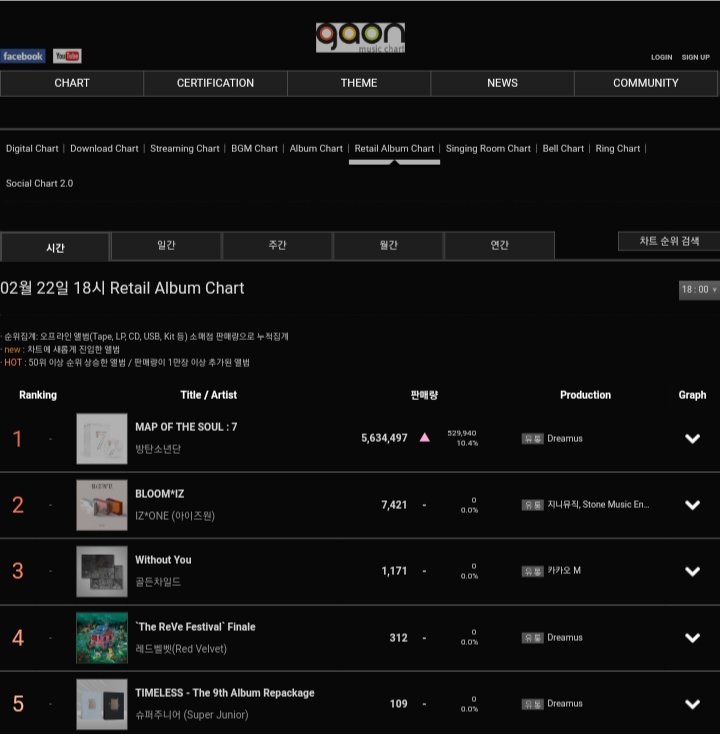
Task: Open 'The ReVe Festival' Finale album cover
Action: click(x=102, y=638)
